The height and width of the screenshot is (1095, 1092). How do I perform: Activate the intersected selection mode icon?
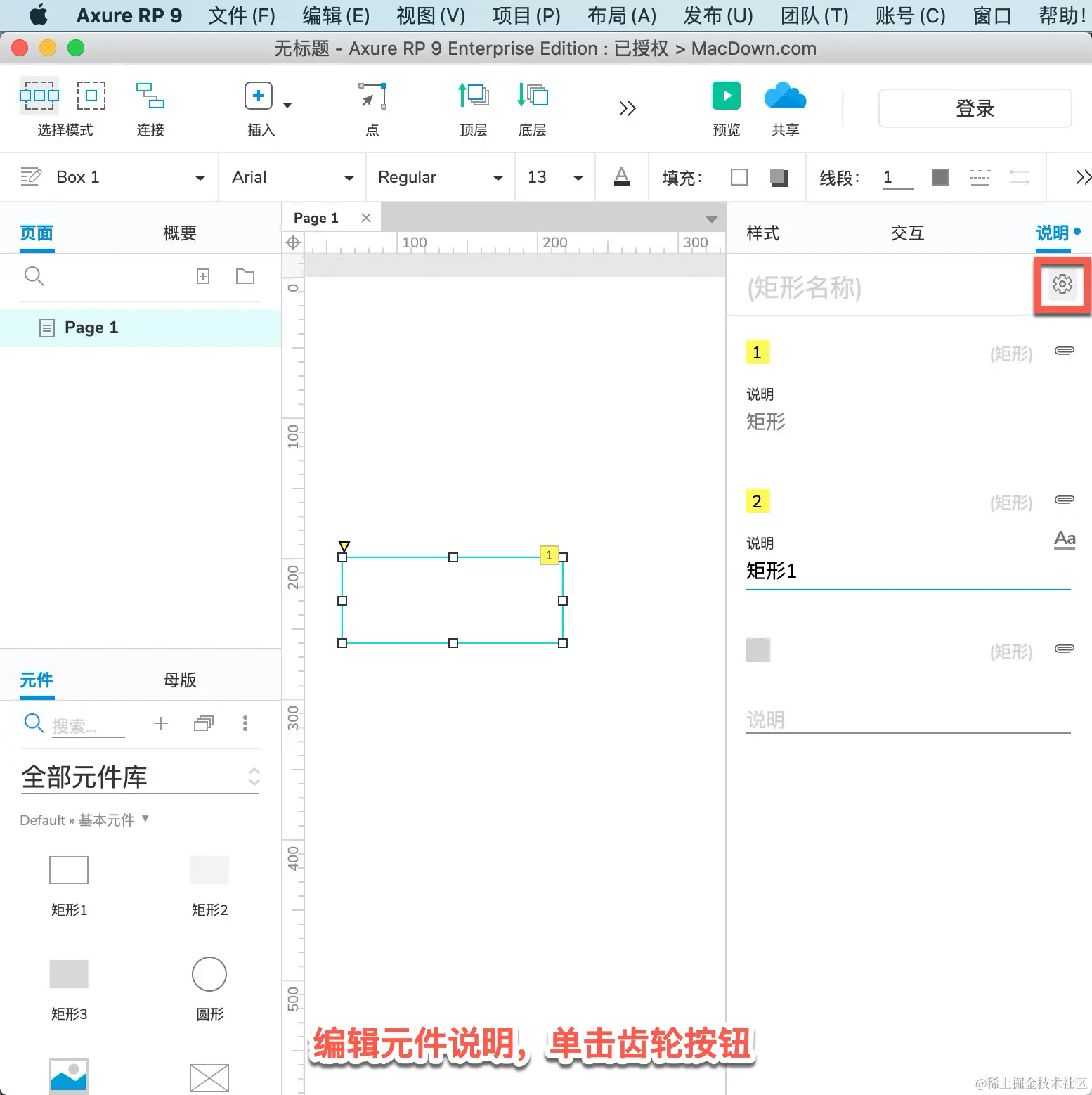pyautogui.click(x=39, y=96)
